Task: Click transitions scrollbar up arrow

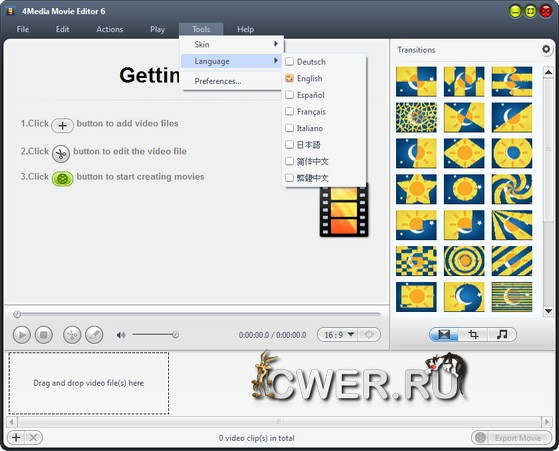Action: (x=548, y=72)
